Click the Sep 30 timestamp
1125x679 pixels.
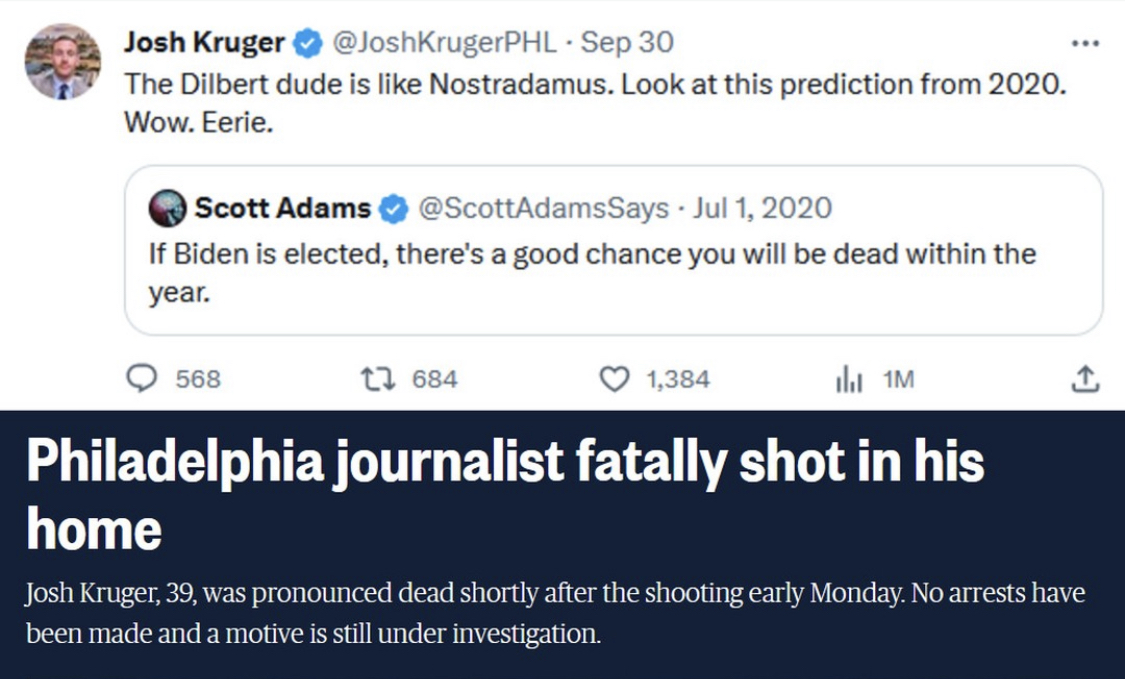(x=627, y=43)
